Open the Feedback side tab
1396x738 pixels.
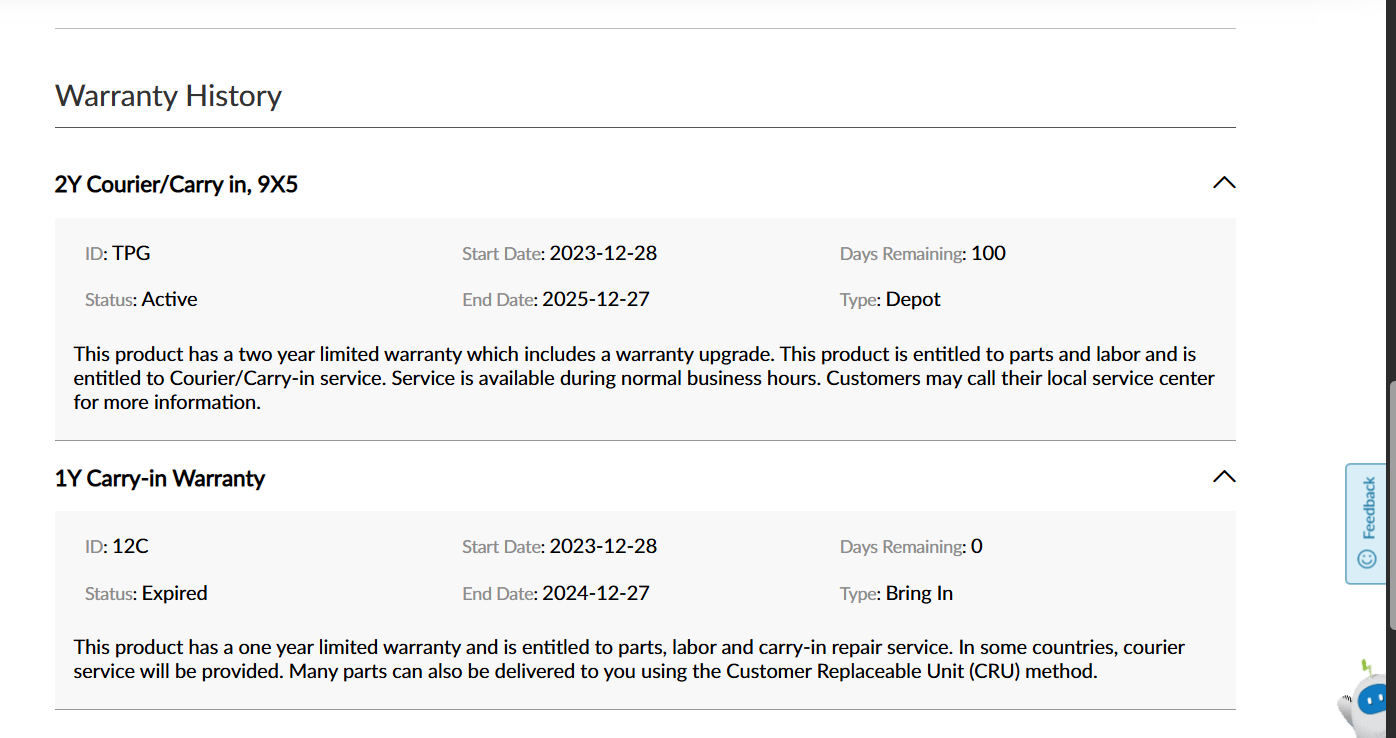coord(1366,523)
